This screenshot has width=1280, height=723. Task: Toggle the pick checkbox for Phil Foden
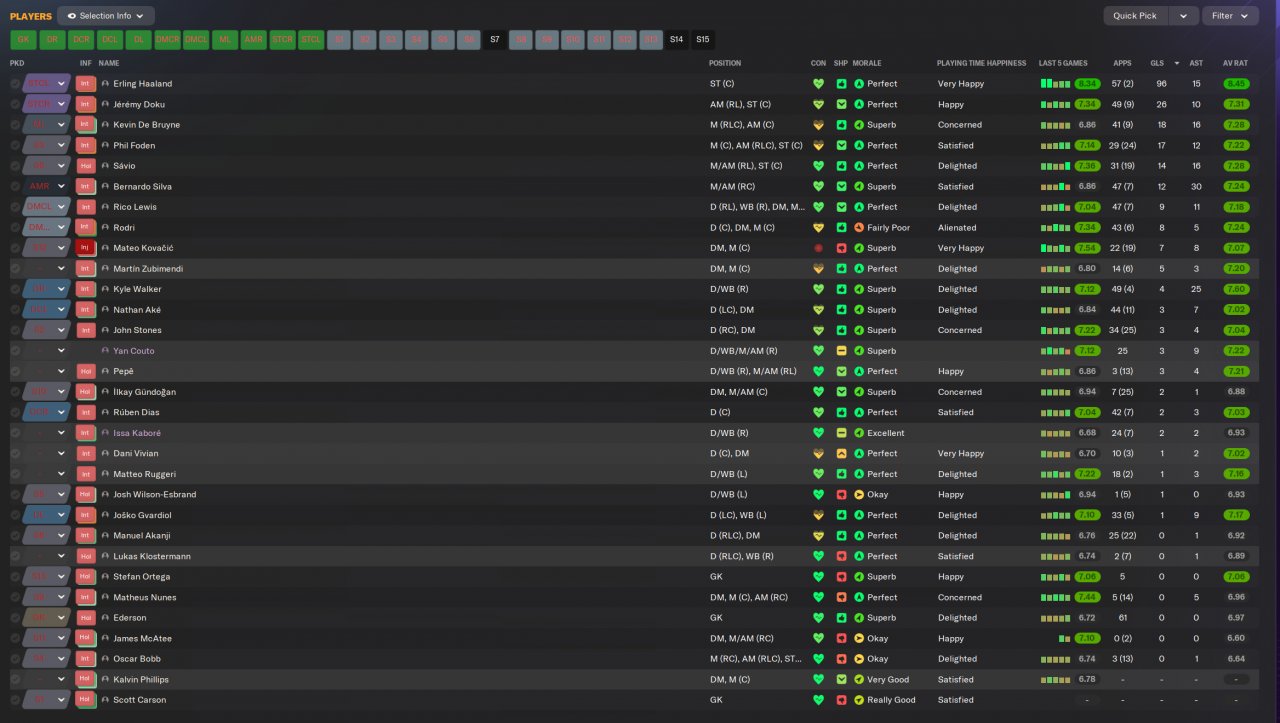click(15, 145)
